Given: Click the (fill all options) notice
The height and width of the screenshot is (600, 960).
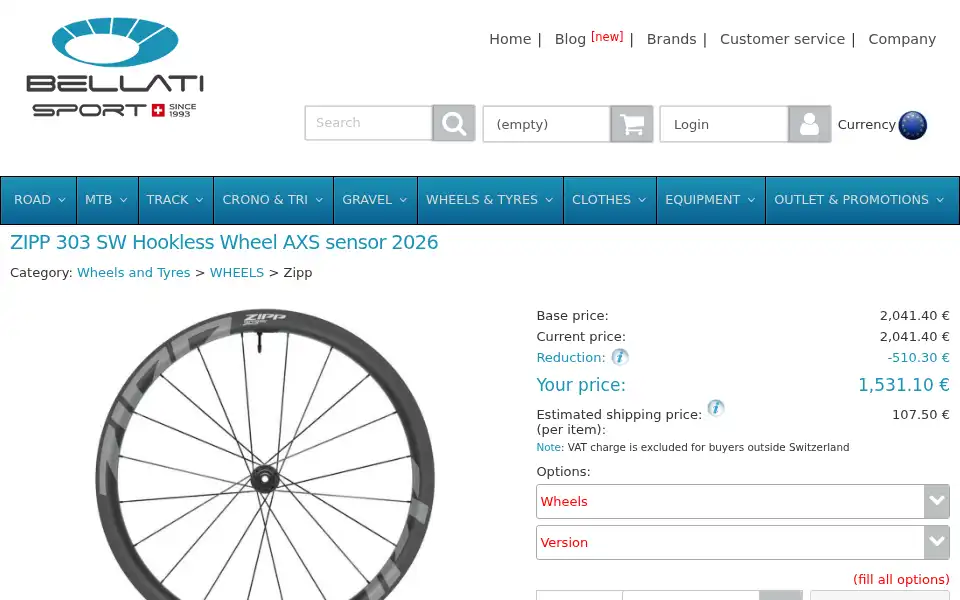Looking at the screenshot, I should 901,579.
